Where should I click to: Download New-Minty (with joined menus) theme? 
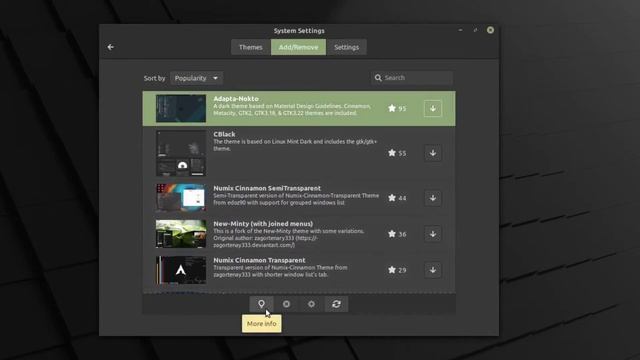click(433, 234)
